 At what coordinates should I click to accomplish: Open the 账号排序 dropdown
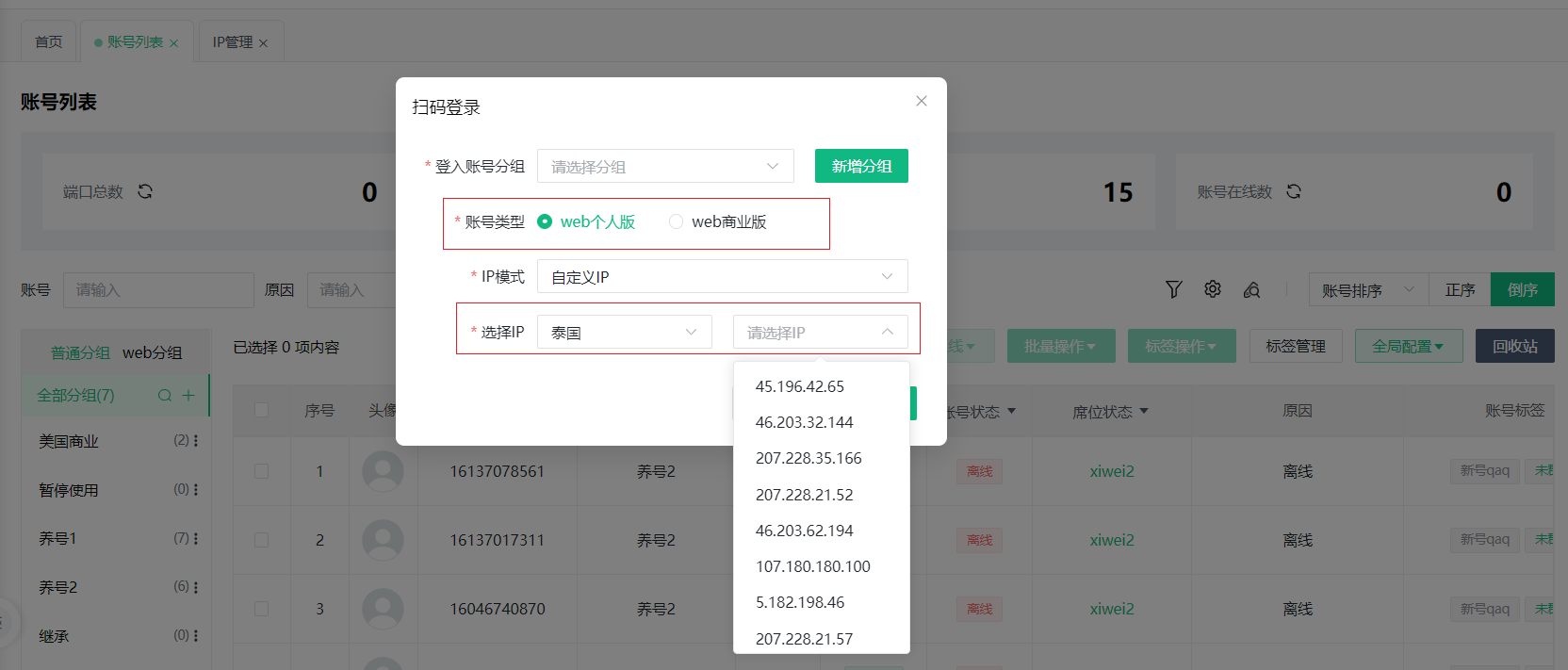click(1369, 289)
